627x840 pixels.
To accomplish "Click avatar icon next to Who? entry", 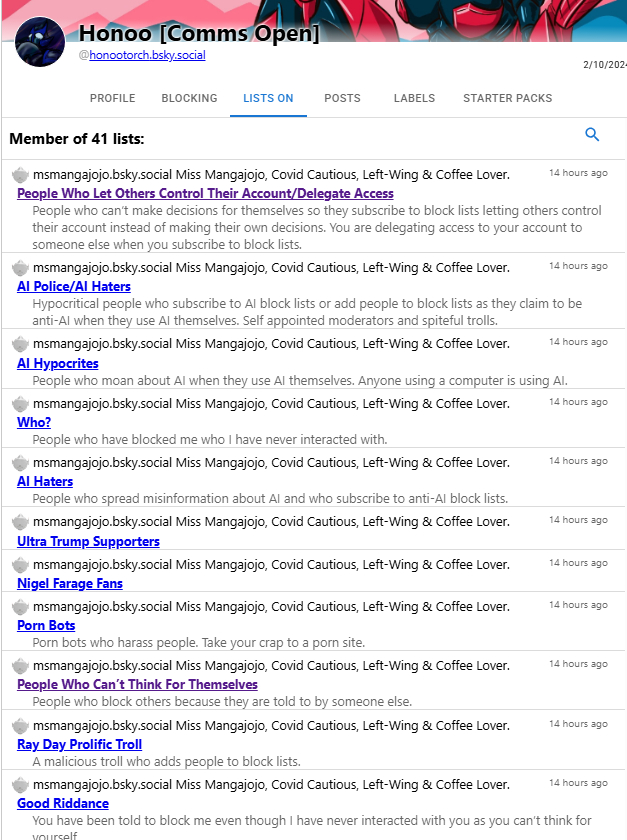I will point(20,404).
